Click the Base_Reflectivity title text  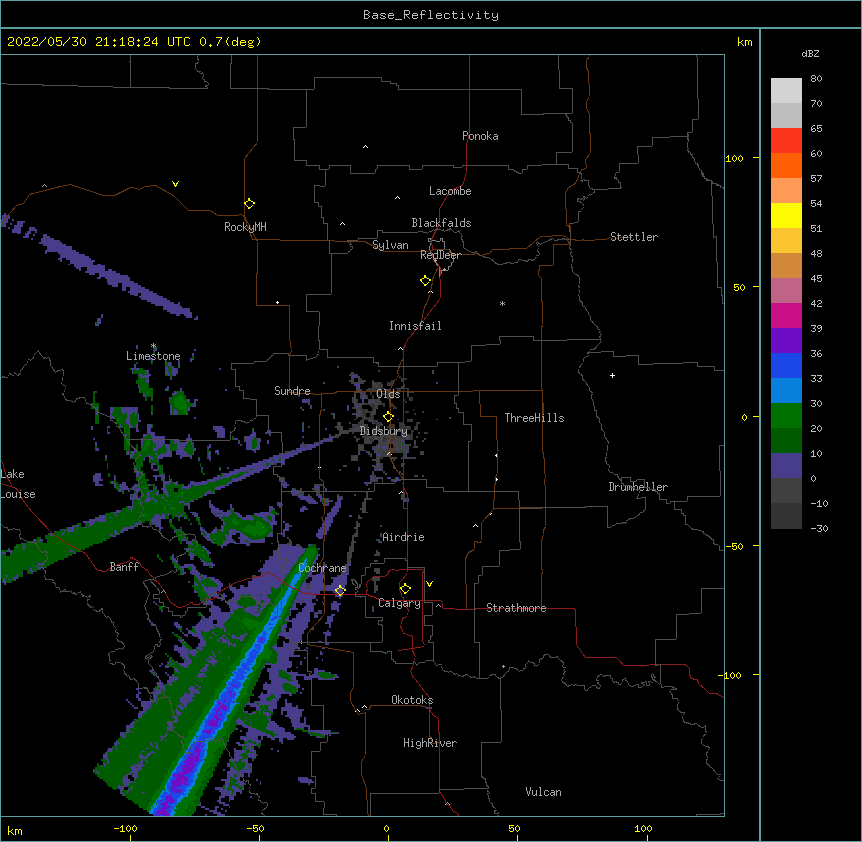[x=431, y=15]
